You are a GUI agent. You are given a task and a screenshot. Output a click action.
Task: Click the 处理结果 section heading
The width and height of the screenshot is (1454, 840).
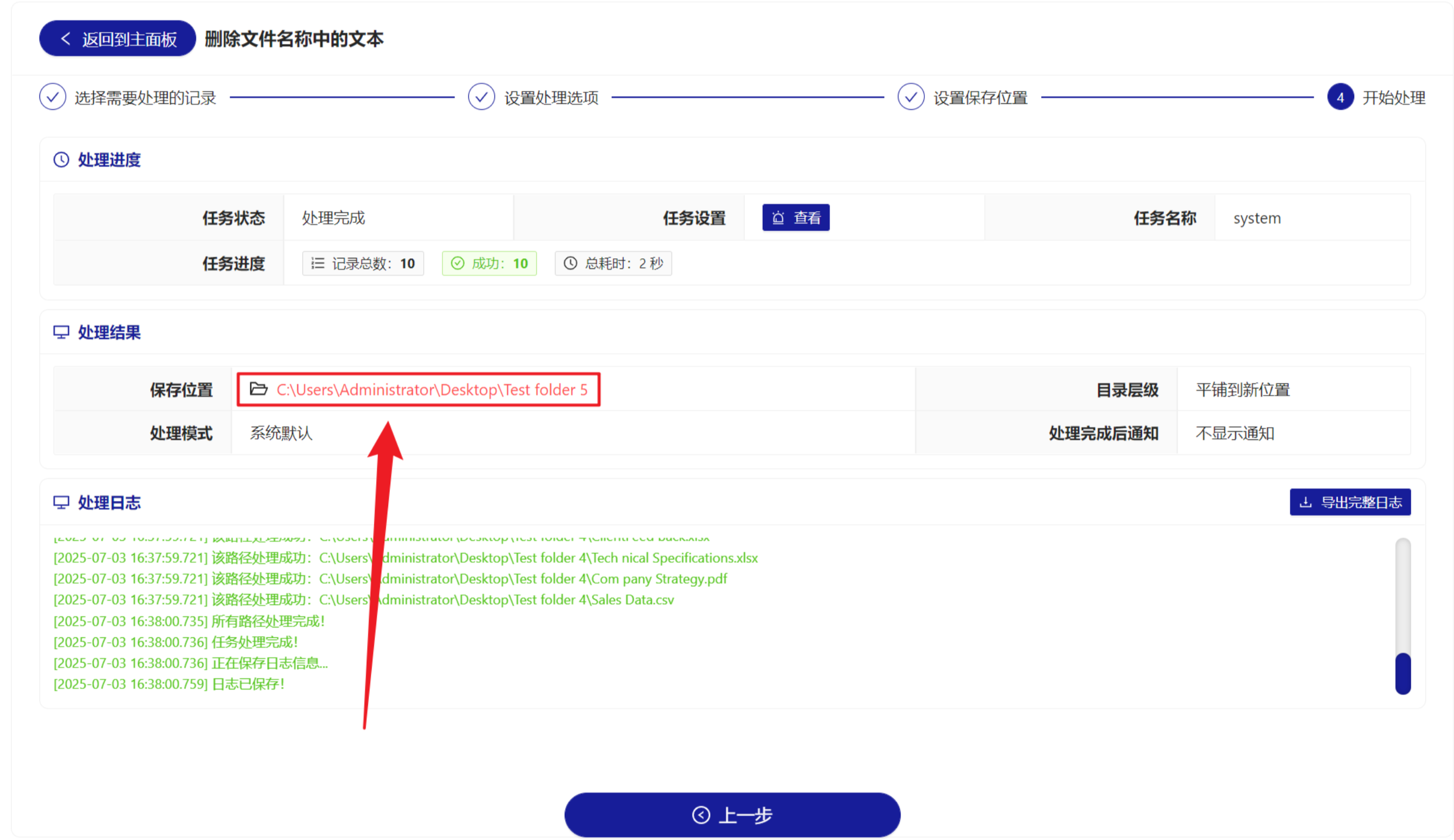110,333
